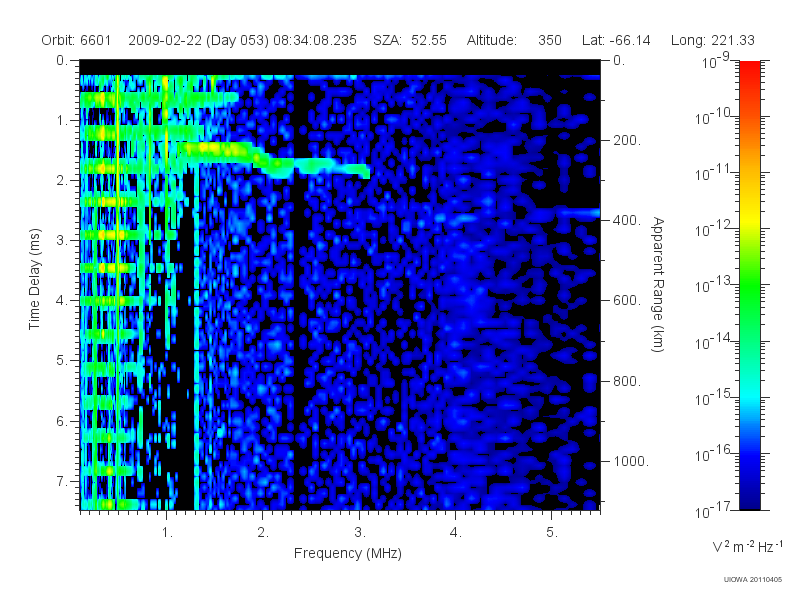This screenshot has height=600, width=800.
Task: Click the colorbar label '10⁻⁹'
Action: (x=716, y=61)
